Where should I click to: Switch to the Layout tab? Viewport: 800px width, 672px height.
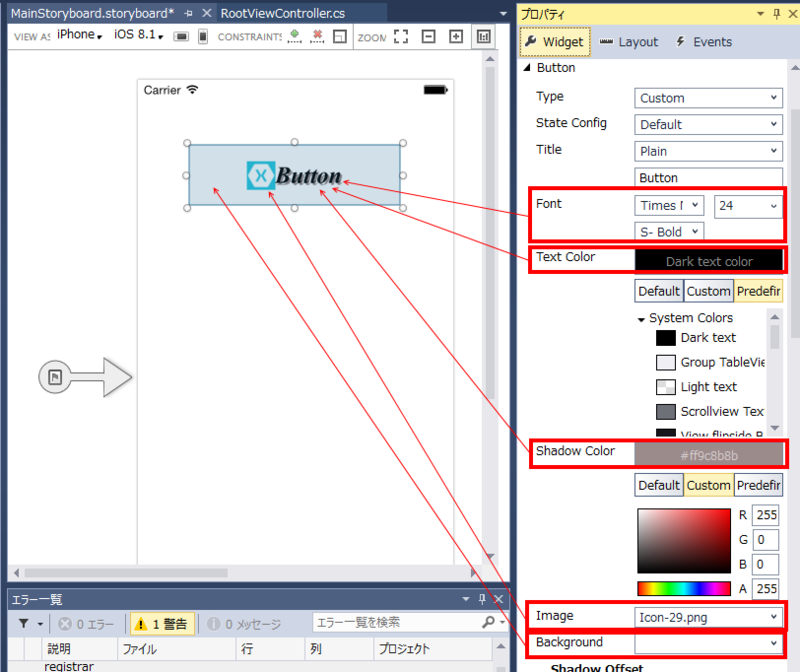[x=629, y=42]
